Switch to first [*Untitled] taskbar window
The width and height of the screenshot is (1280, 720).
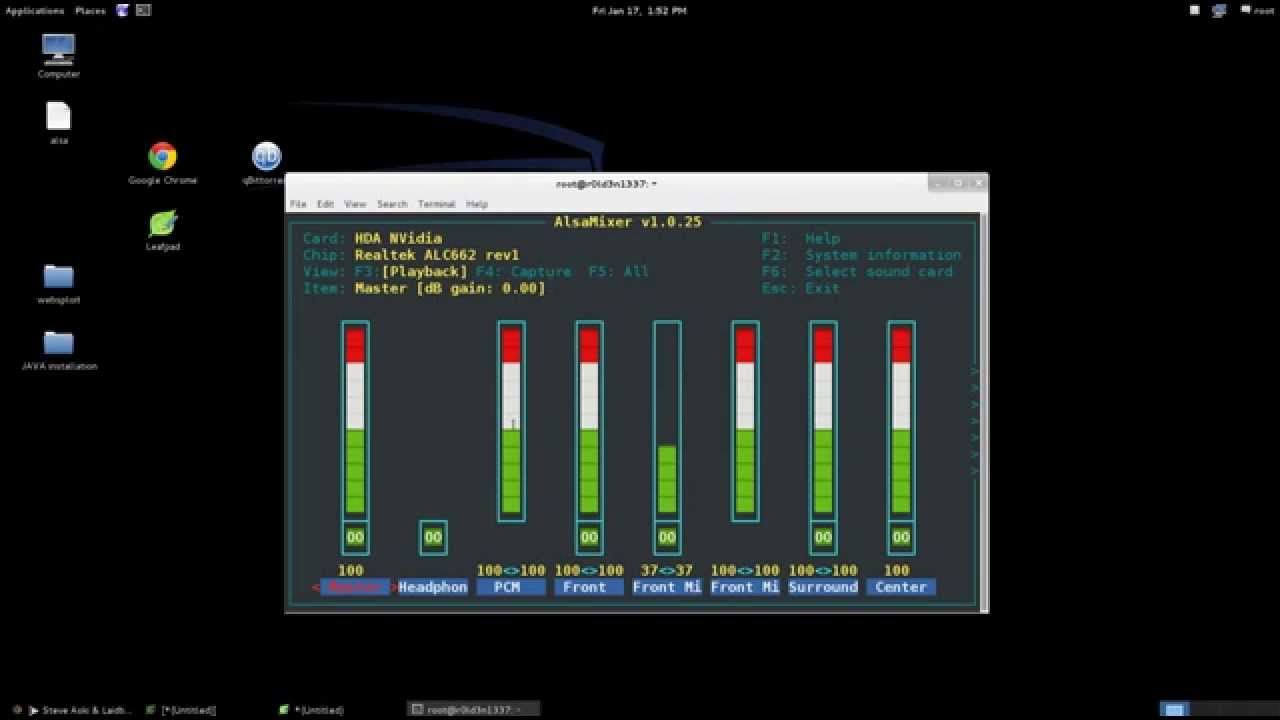[180, 709]
